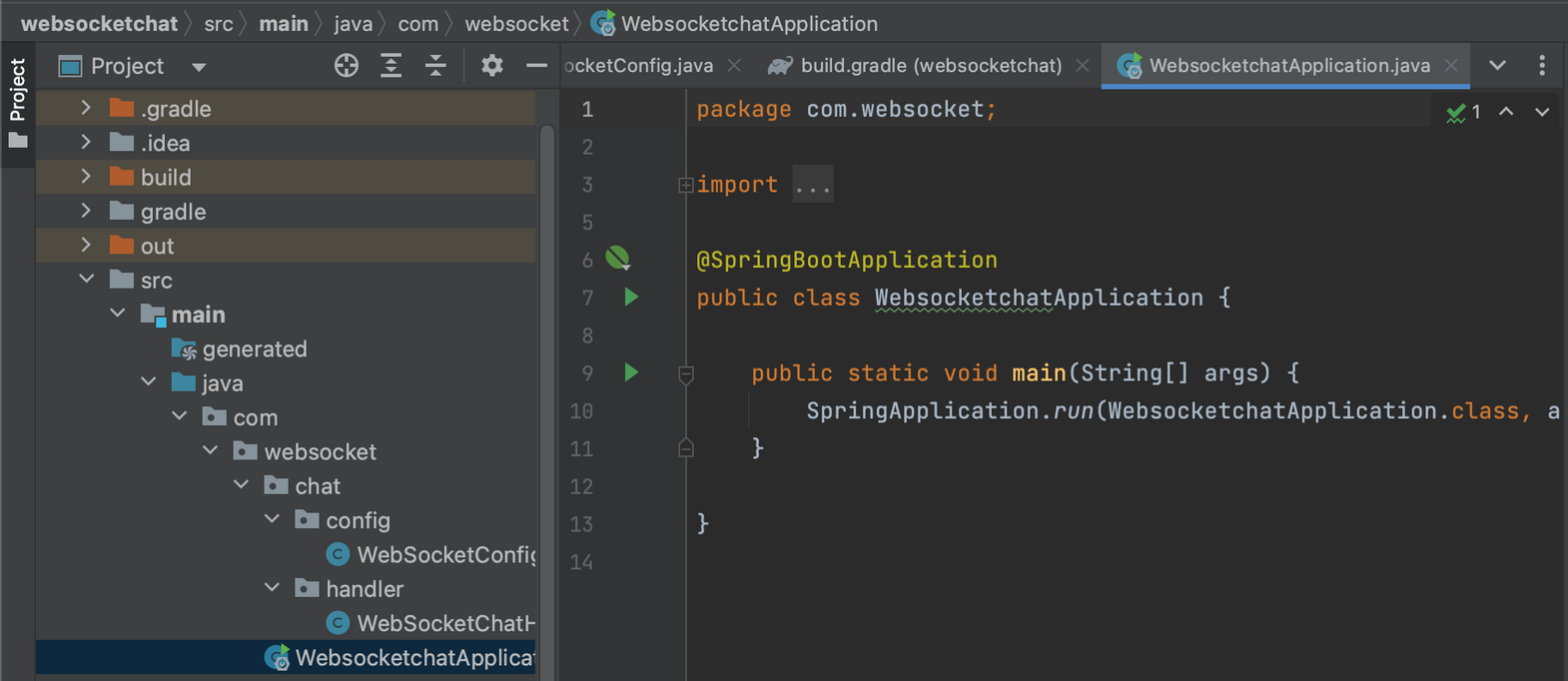
Task: Go to next highlighted problem arrow
Action: 1542,112
